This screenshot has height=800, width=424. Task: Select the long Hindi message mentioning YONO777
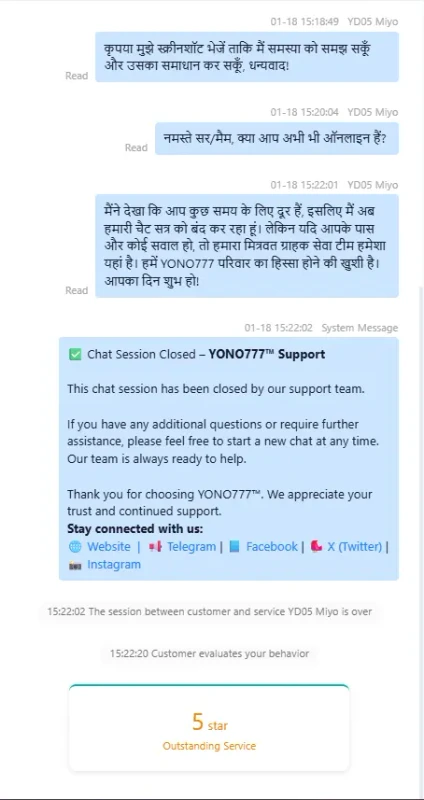pos(247,245)
